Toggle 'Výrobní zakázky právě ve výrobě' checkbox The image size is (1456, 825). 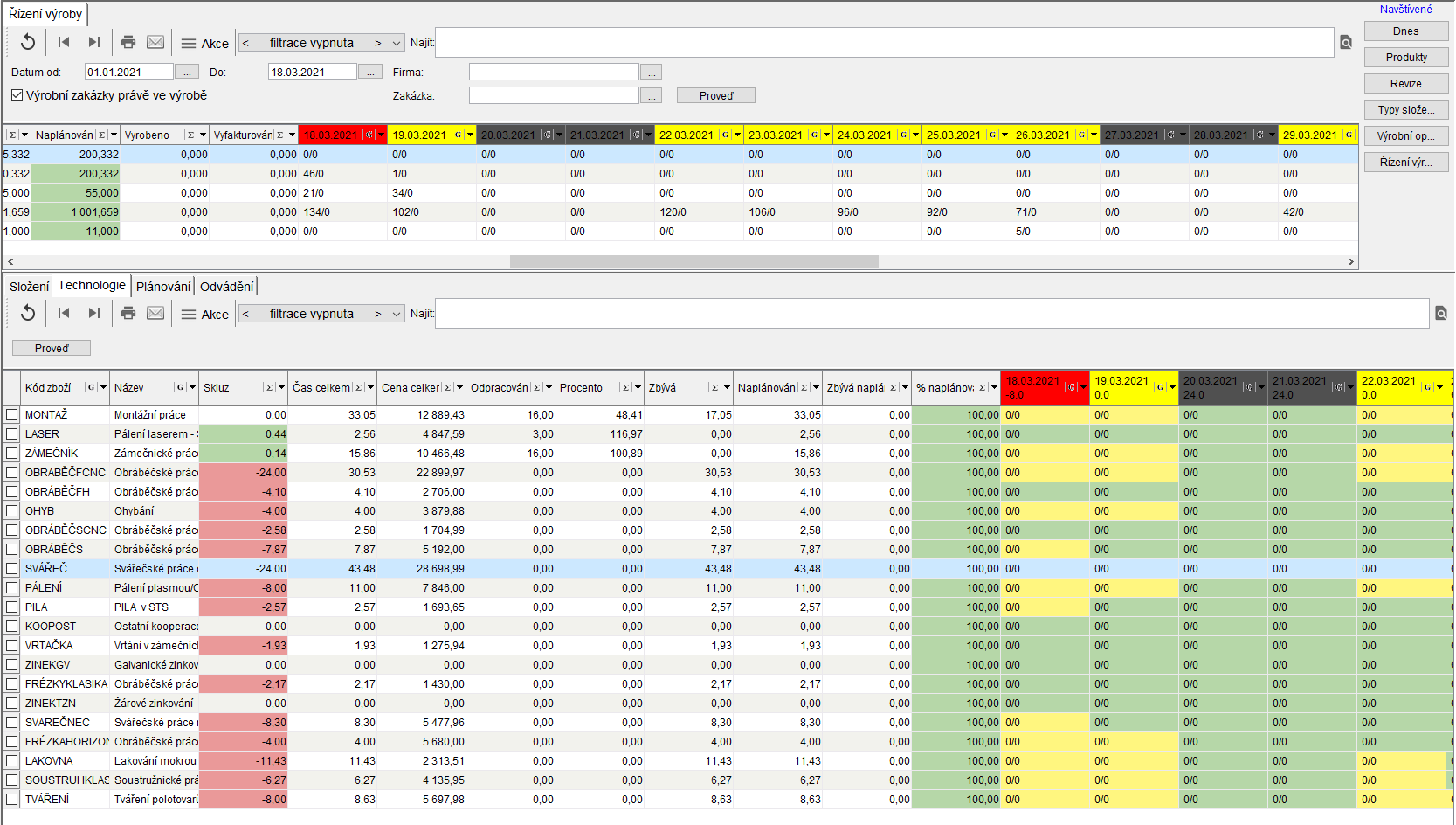tap(17, 95)
